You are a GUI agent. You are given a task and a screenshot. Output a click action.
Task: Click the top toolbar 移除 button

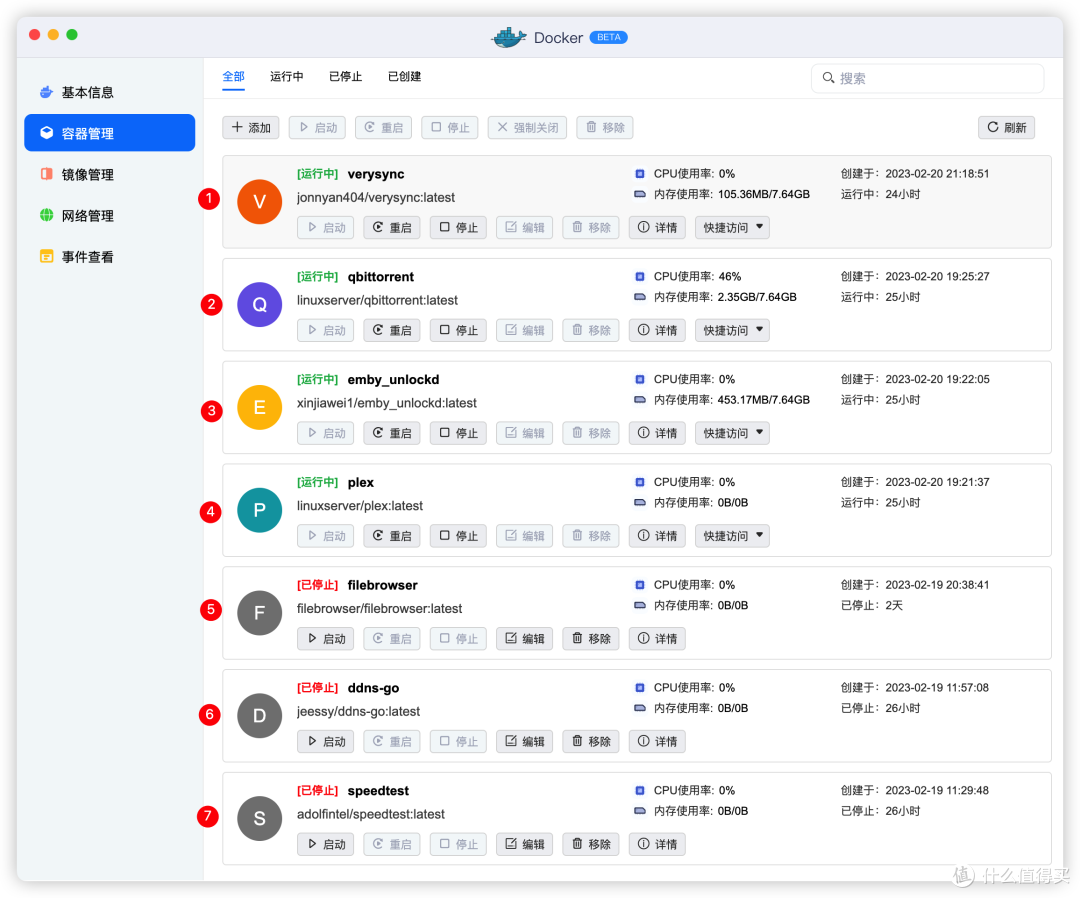click(605, 127)
